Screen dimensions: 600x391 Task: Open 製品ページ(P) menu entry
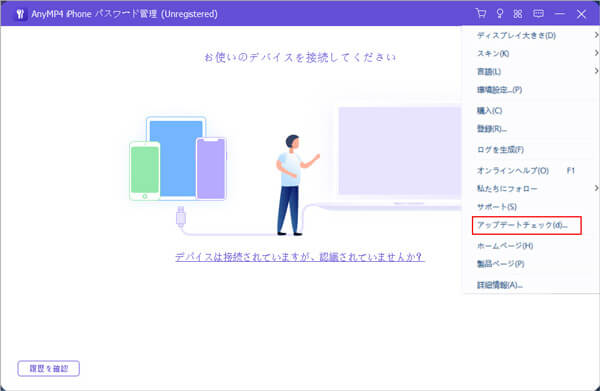[531, 264]
